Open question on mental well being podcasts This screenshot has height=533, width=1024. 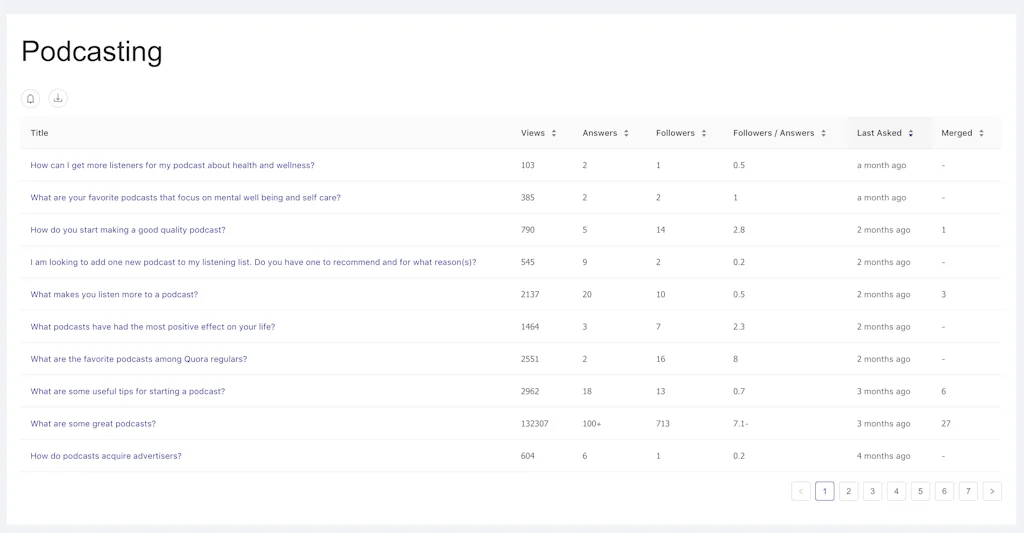(x=185, y=197)
